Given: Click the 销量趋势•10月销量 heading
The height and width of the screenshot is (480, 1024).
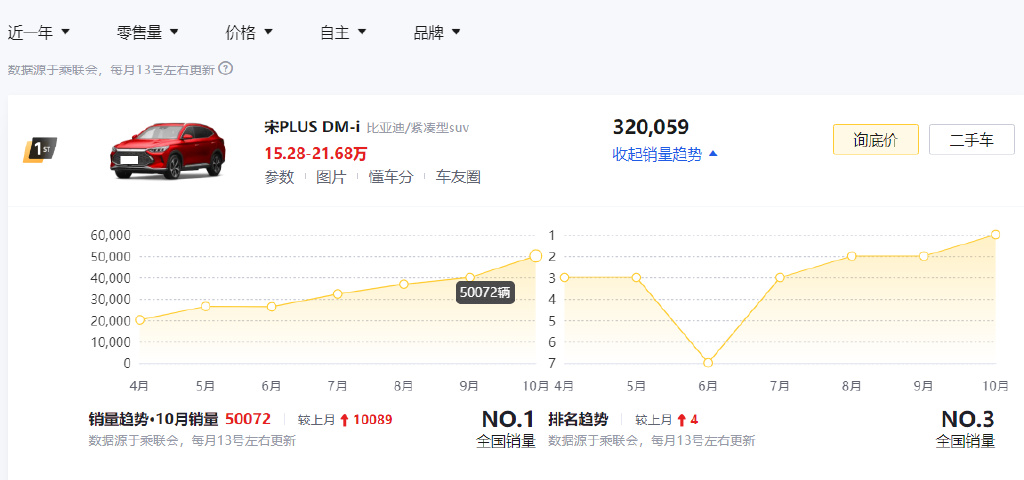Looking at the screenshot, I should (x=153, y=419).
